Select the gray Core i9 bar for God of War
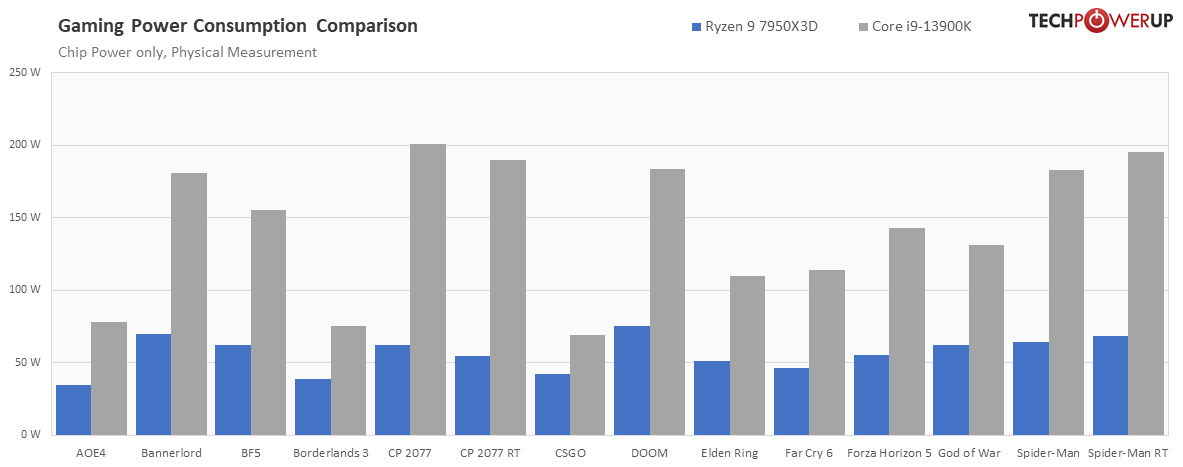1183x467 pixels. click(987, 340)
